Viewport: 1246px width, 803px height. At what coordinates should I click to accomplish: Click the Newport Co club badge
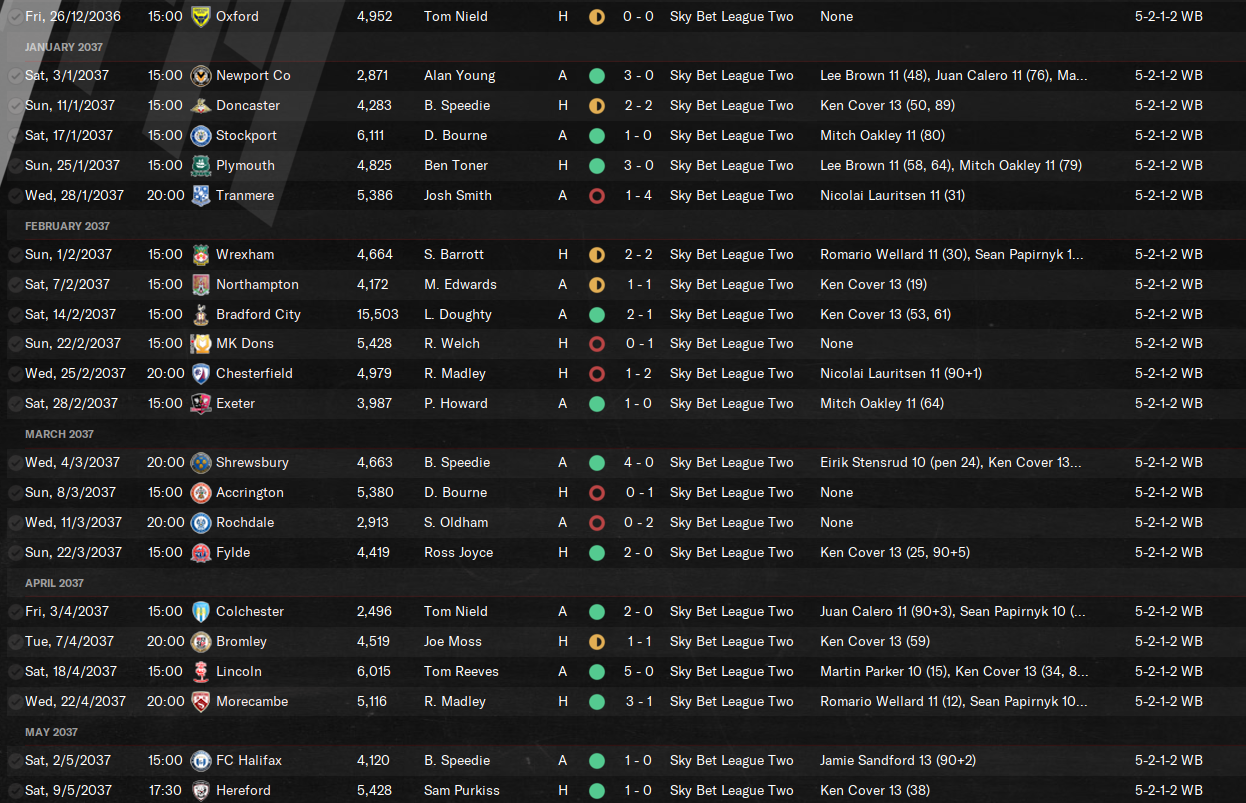click(201, 76)
